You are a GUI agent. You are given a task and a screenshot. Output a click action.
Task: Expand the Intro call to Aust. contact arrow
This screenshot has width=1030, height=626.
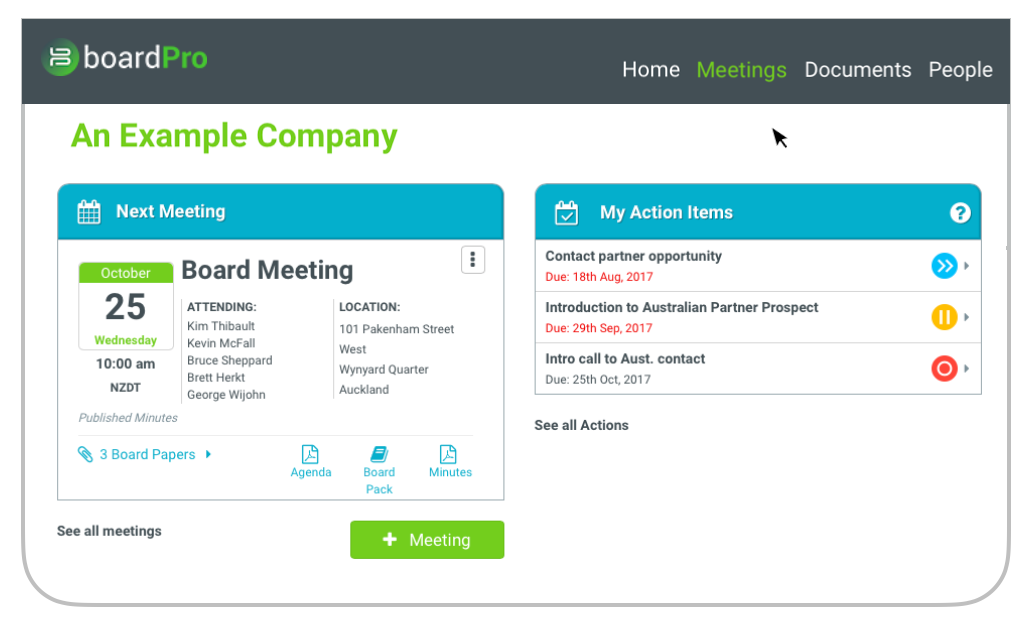point(967,369)
